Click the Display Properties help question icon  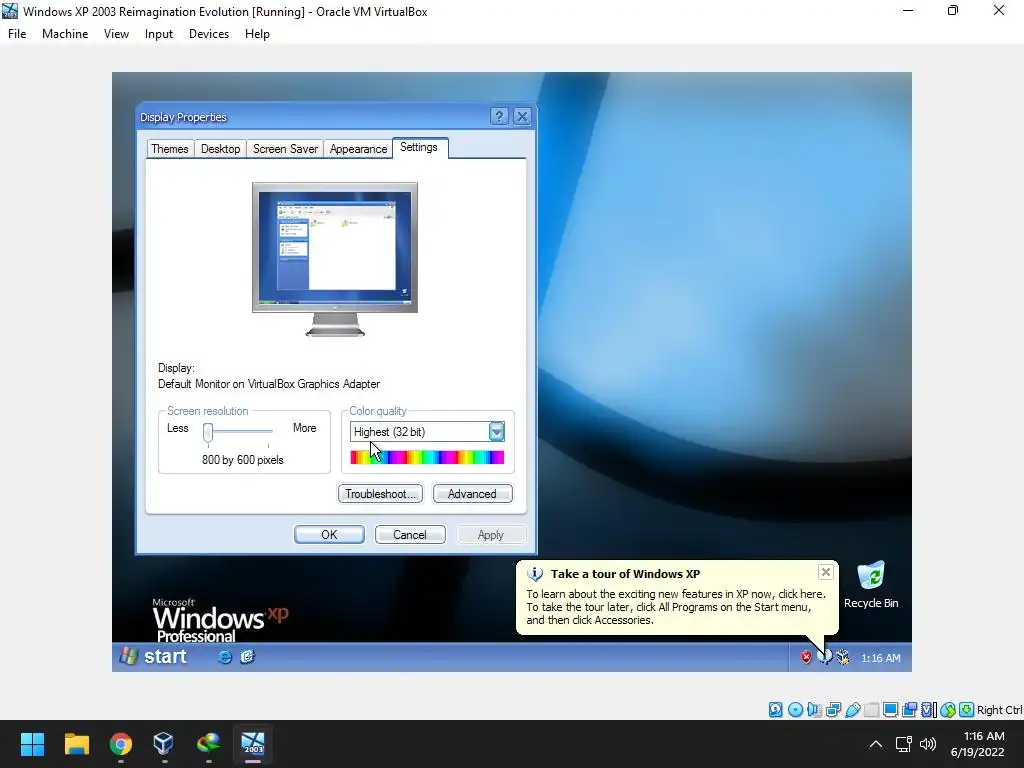click(x=499, y=116)
